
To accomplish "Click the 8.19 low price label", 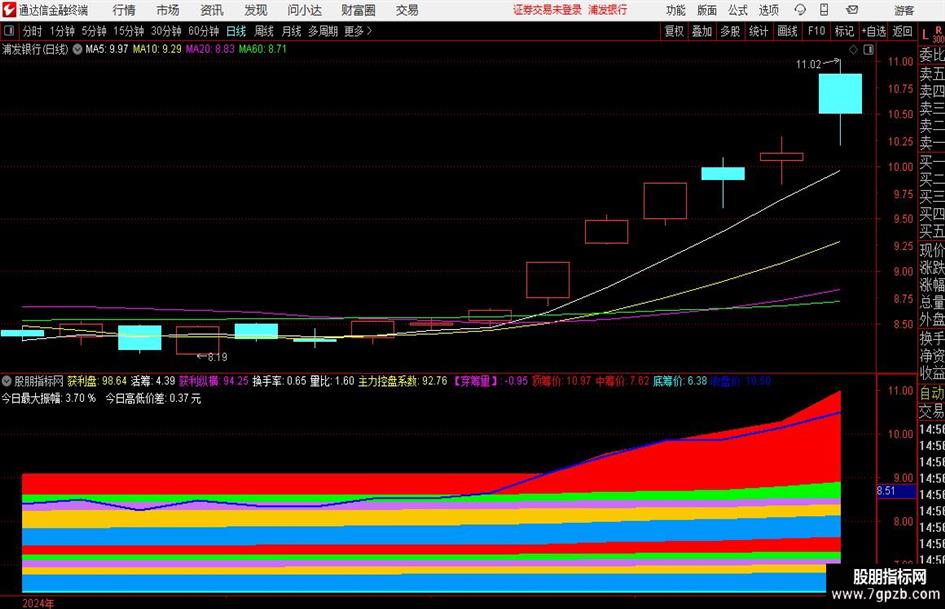I will 218,357.
